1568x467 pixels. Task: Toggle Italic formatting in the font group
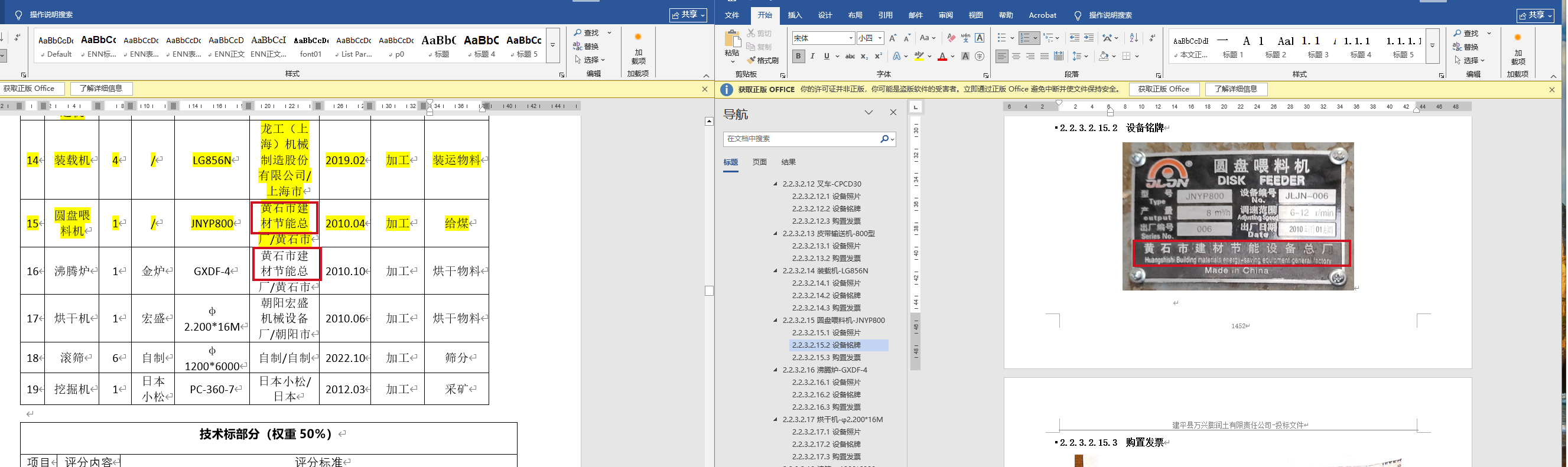(x=812, y=57)
